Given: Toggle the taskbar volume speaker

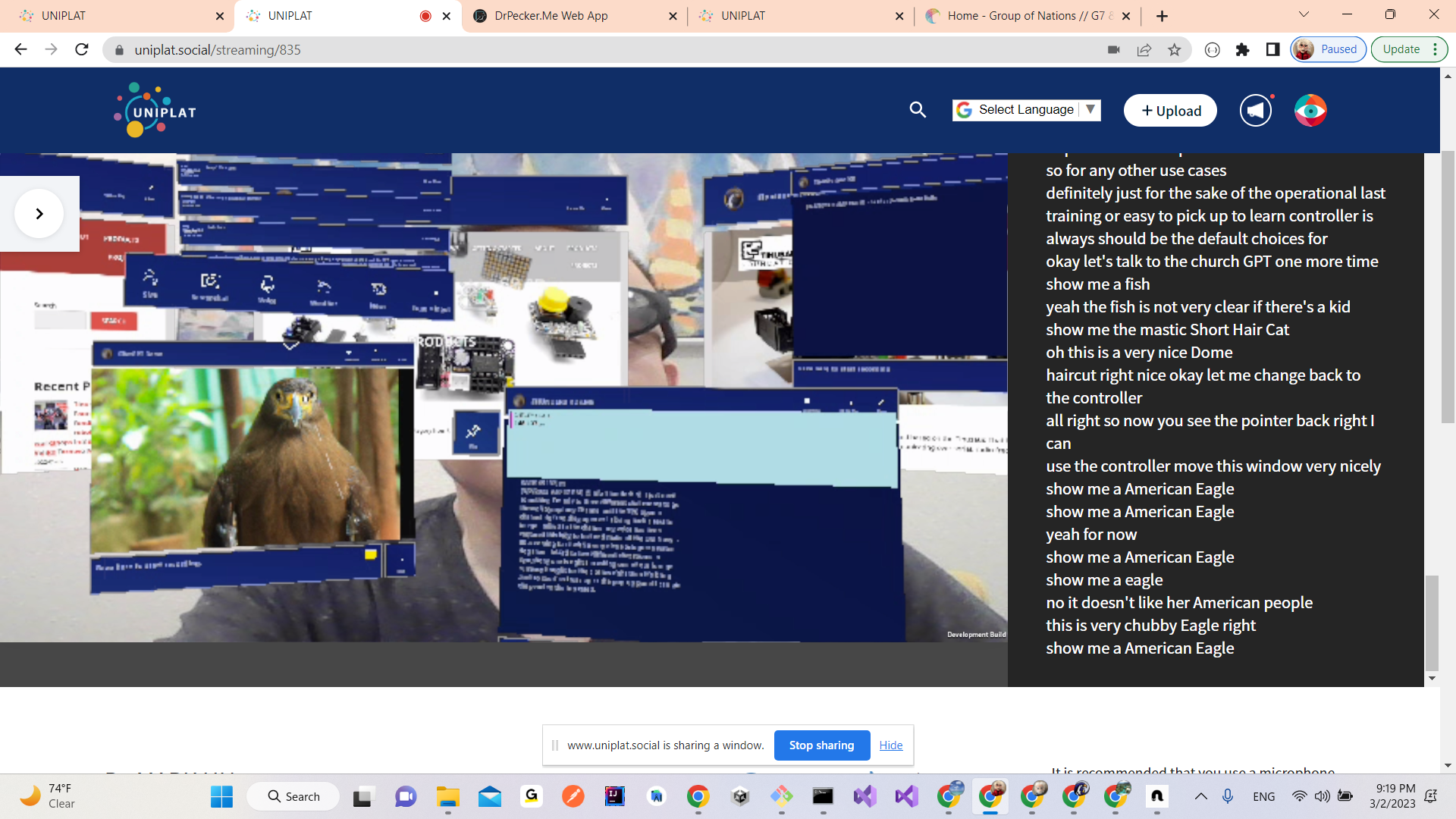Looking at the screenshot, I should pyautogui.click(x=1322, y=796).
